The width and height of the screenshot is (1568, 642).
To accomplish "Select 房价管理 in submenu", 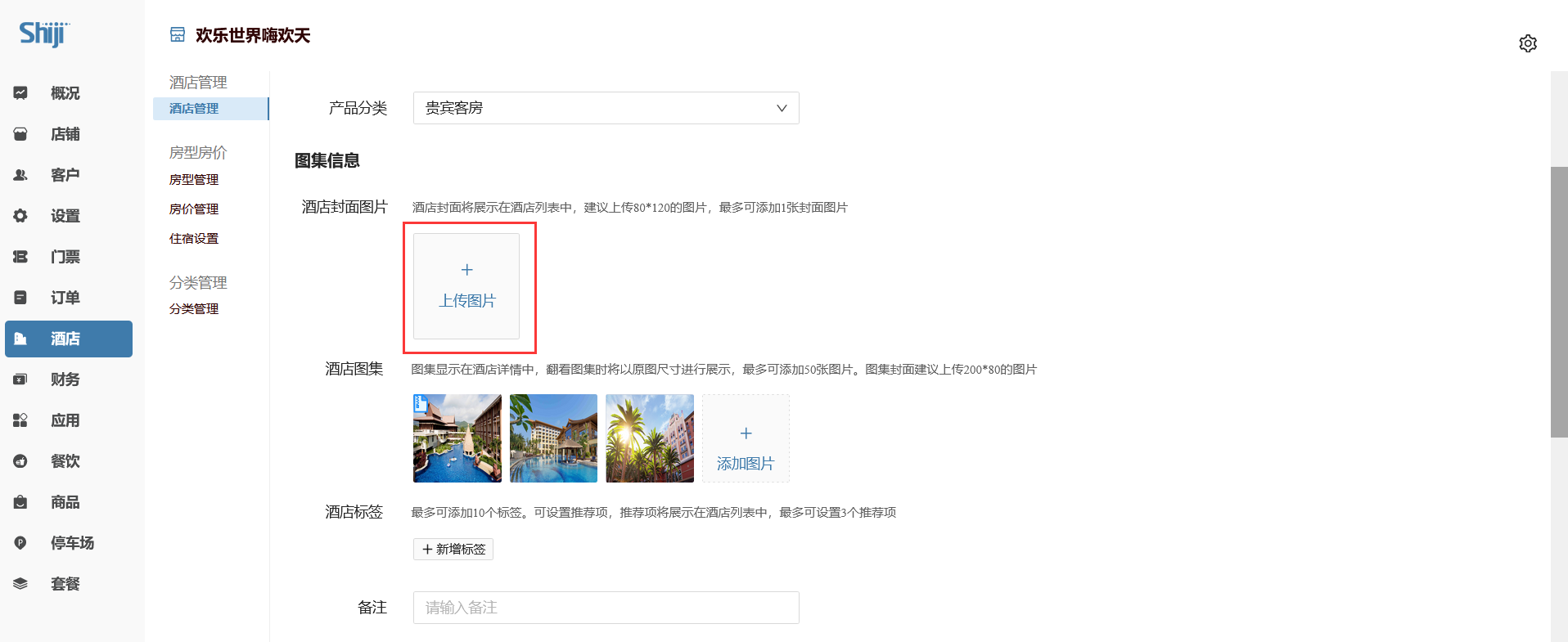I will point(194,209).
